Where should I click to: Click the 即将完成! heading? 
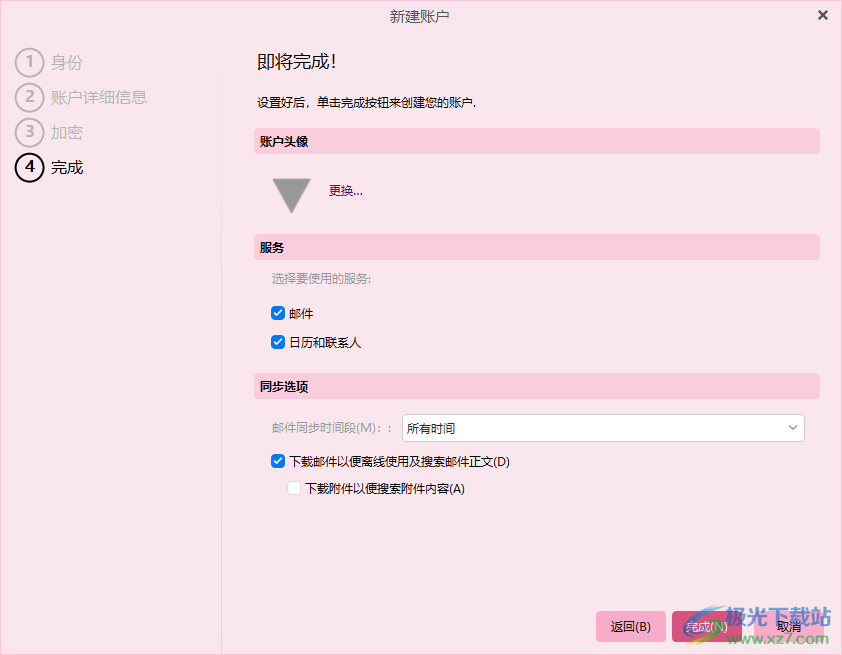click(297, 62)
